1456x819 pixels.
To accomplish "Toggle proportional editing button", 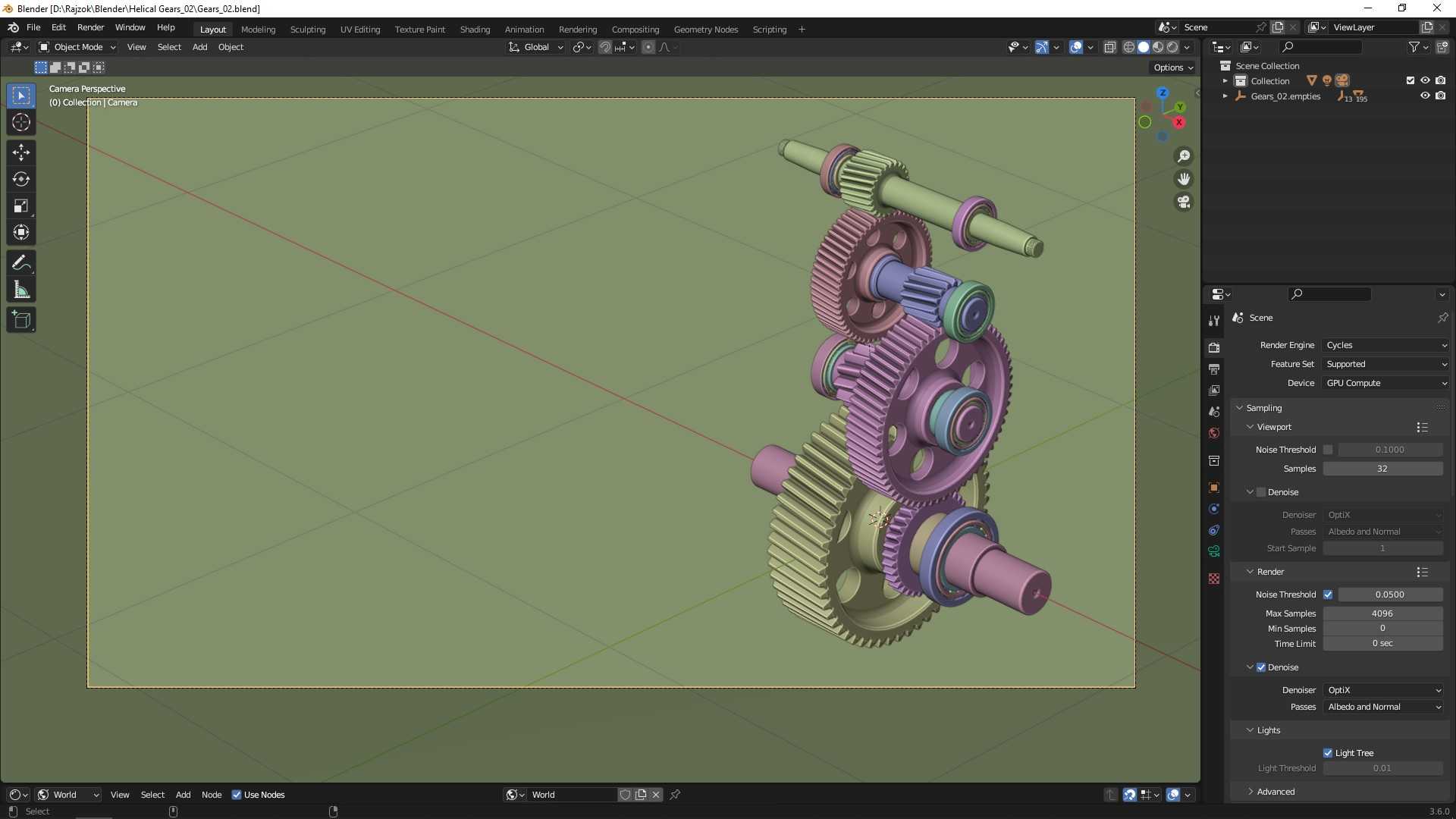I will point(648,47).
